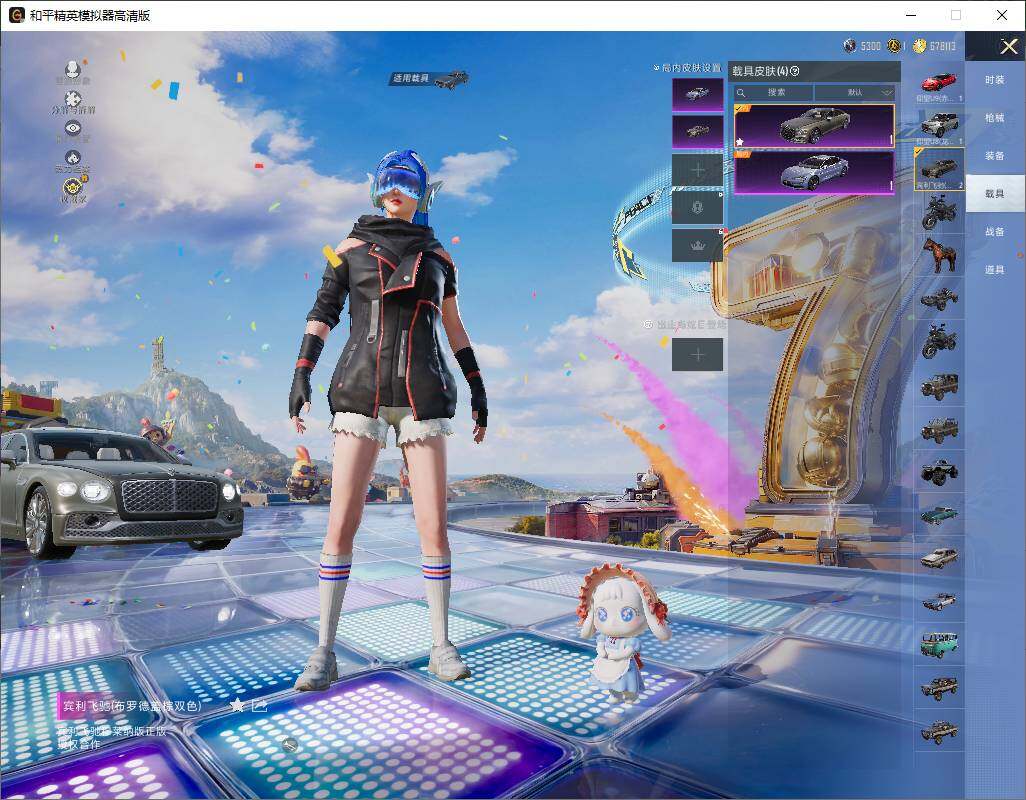Click the rotate icon on the floor

(x=290, y=744)
